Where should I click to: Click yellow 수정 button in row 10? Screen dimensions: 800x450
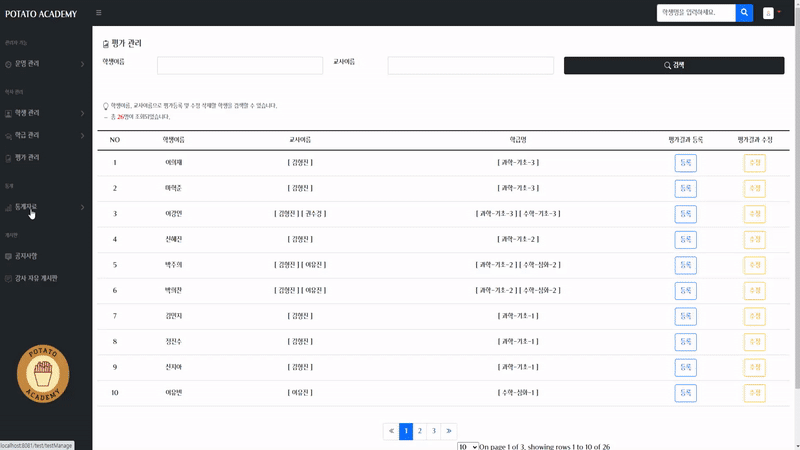pyautogui.click(x=755, y=393)
